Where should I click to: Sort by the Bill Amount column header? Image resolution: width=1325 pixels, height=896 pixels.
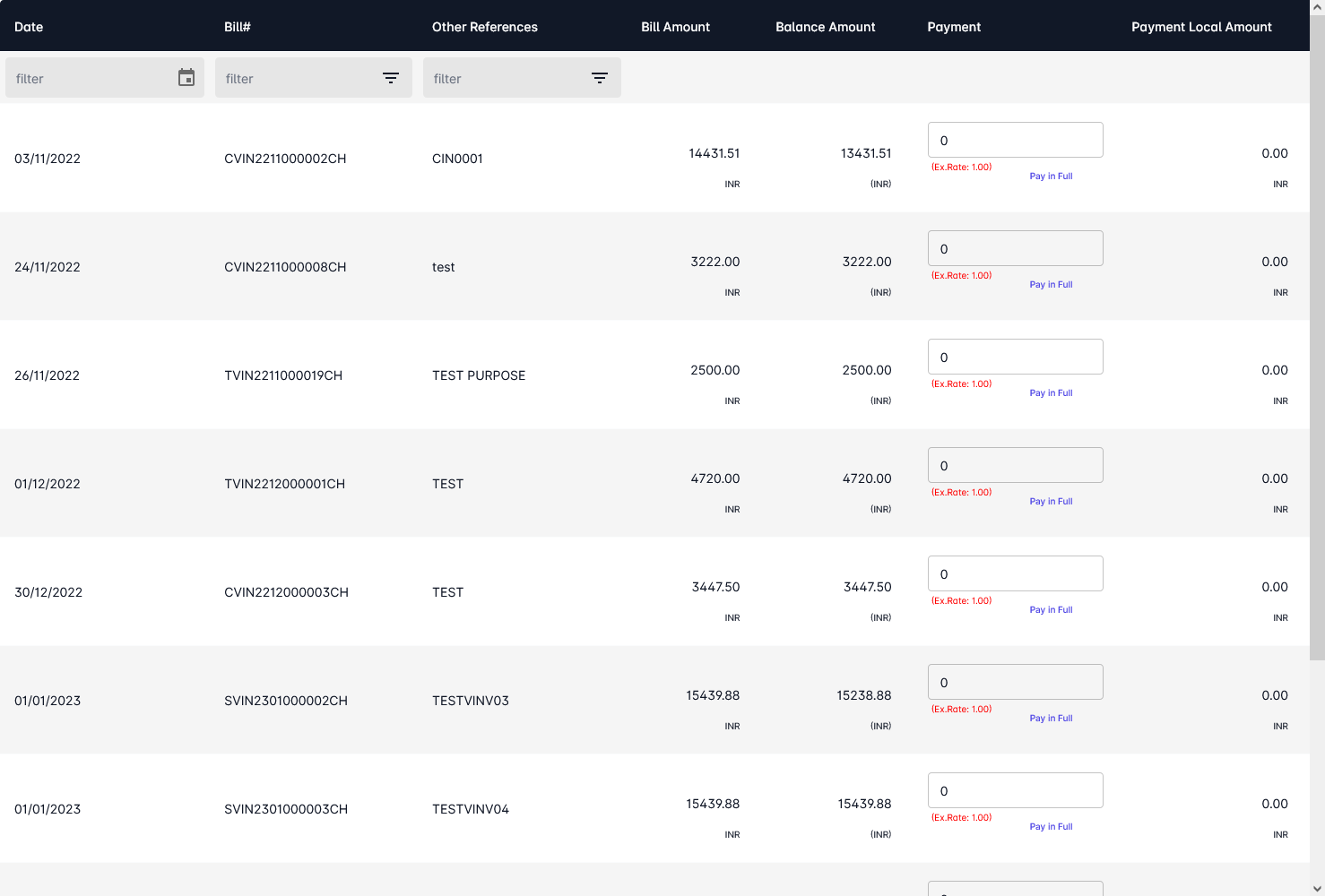coord(675,27)
